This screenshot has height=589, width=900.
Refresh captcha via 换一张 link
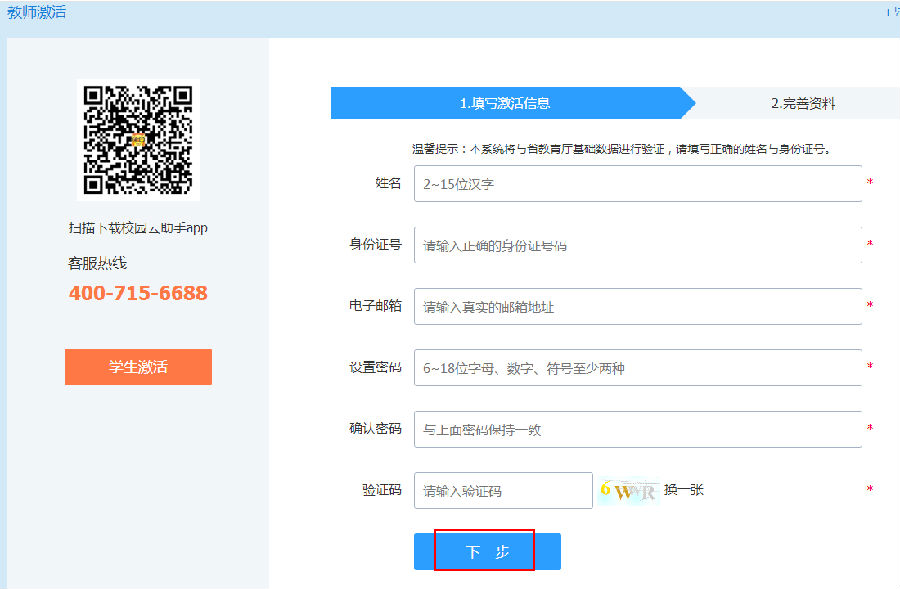click(684, 490)
